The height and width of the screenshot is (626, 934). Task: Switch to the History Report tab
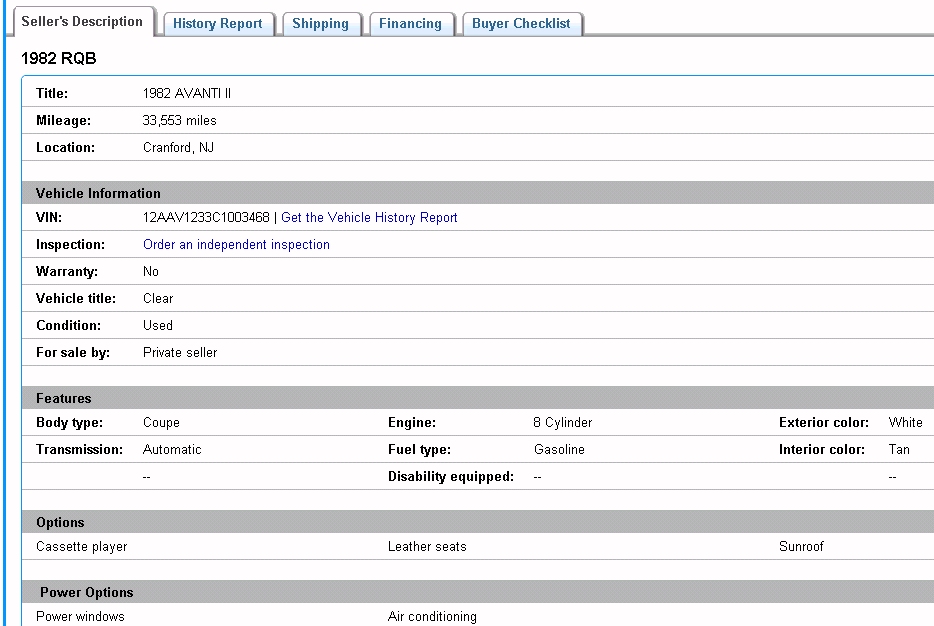[x=217, y=24]
